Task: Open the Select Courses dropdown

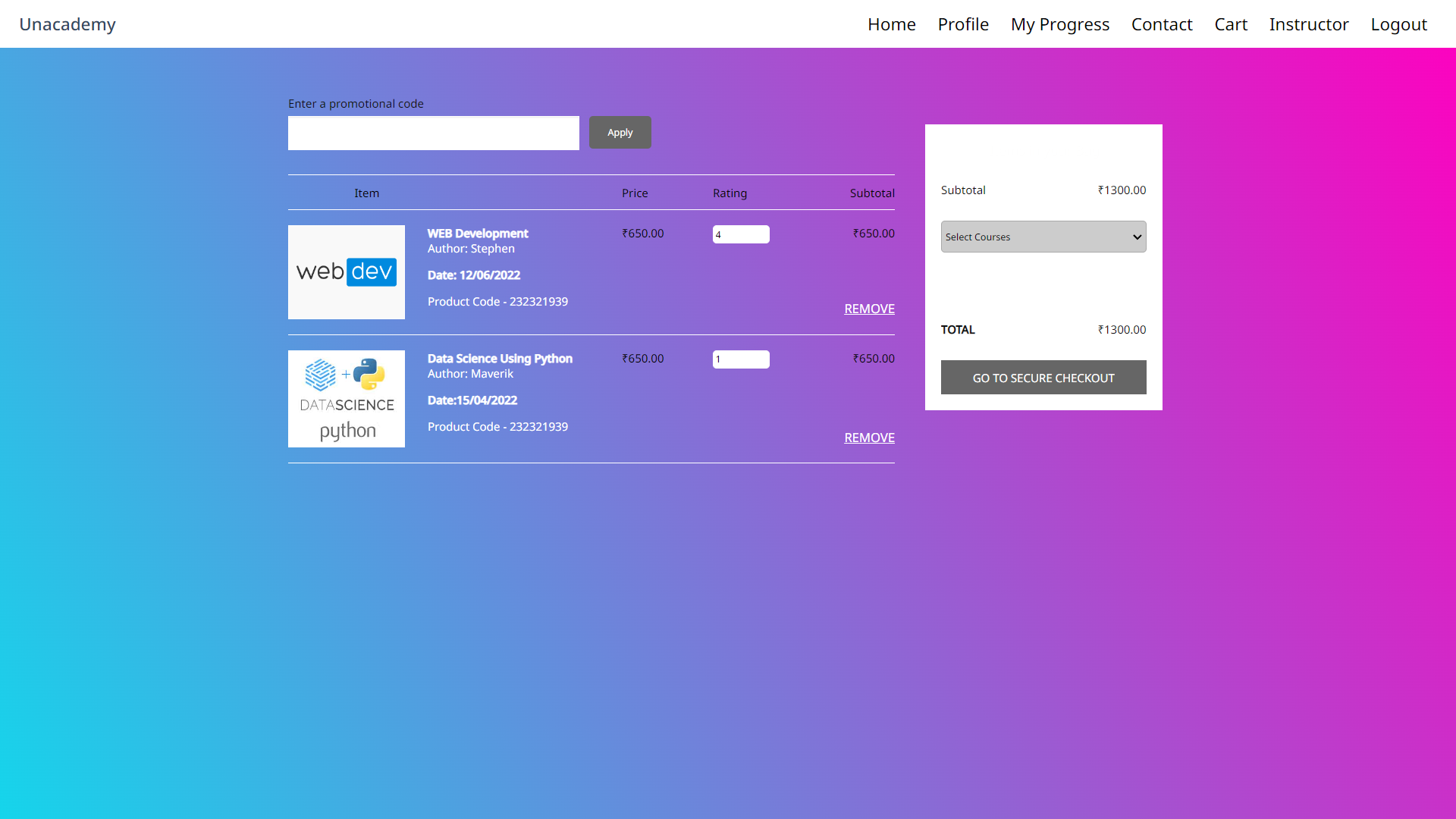Action: pyautogui.click(x=1043, y=237)
